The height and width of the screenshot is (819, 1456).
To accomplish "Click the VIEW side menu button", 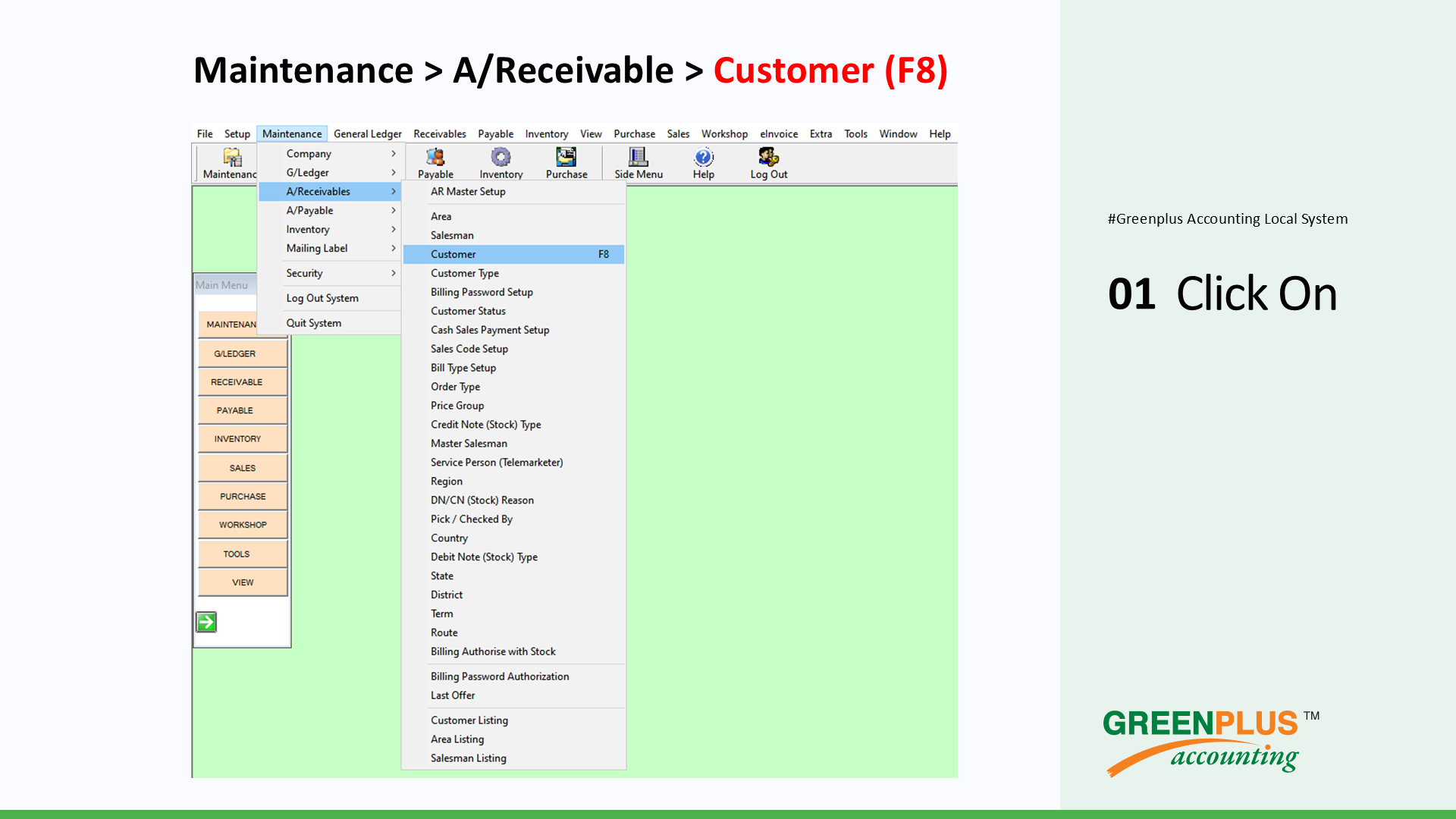I will 243,582.
